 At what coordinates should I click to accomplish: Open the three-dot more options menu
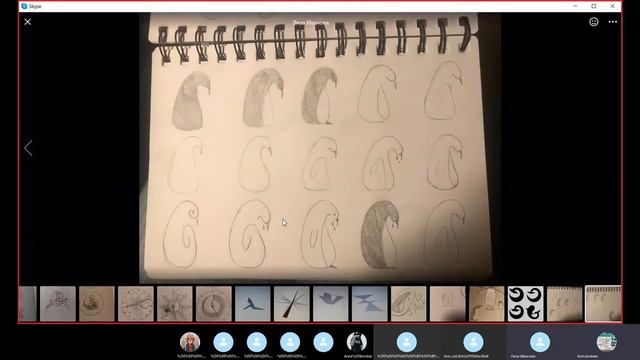pyautogui.click(x=613, y=22)
